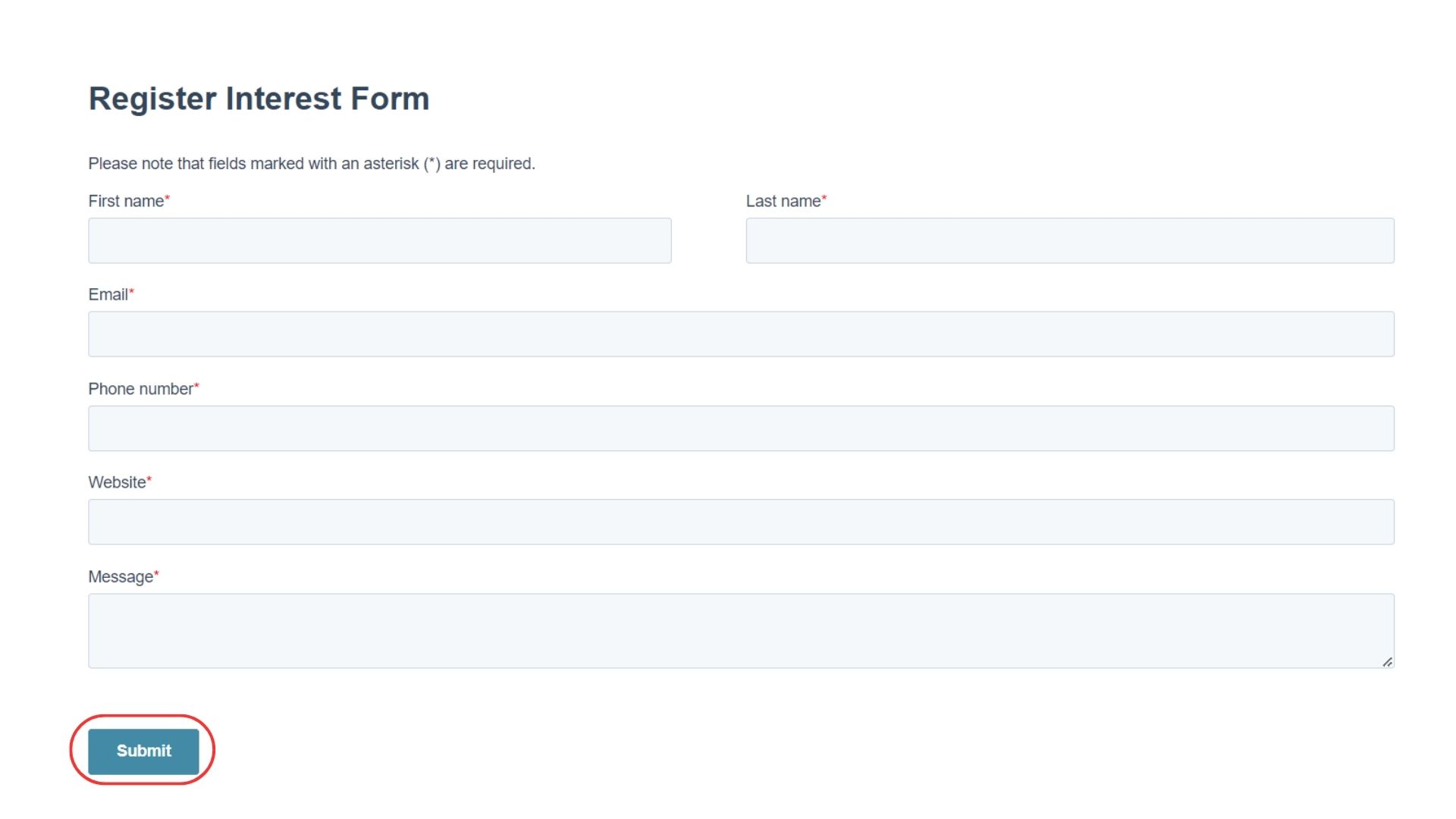
Task: Click the Phone number label
Action: click(x=140, y=389)
